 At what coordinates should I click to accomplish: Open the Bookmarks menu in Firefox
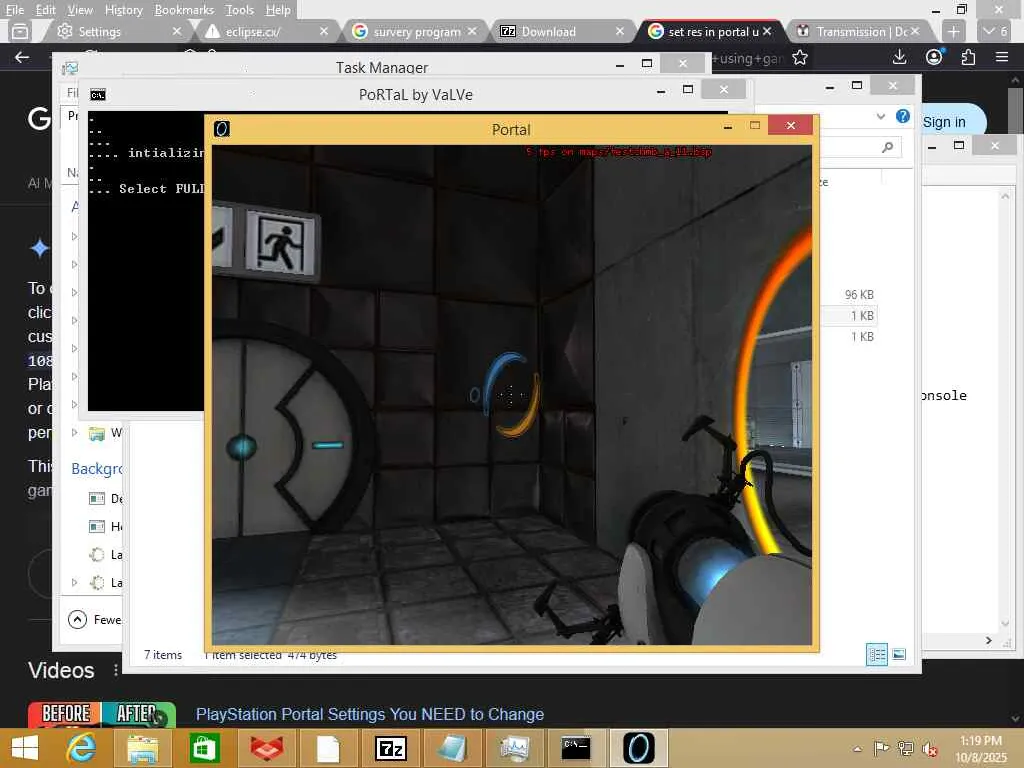coord(184,10)
